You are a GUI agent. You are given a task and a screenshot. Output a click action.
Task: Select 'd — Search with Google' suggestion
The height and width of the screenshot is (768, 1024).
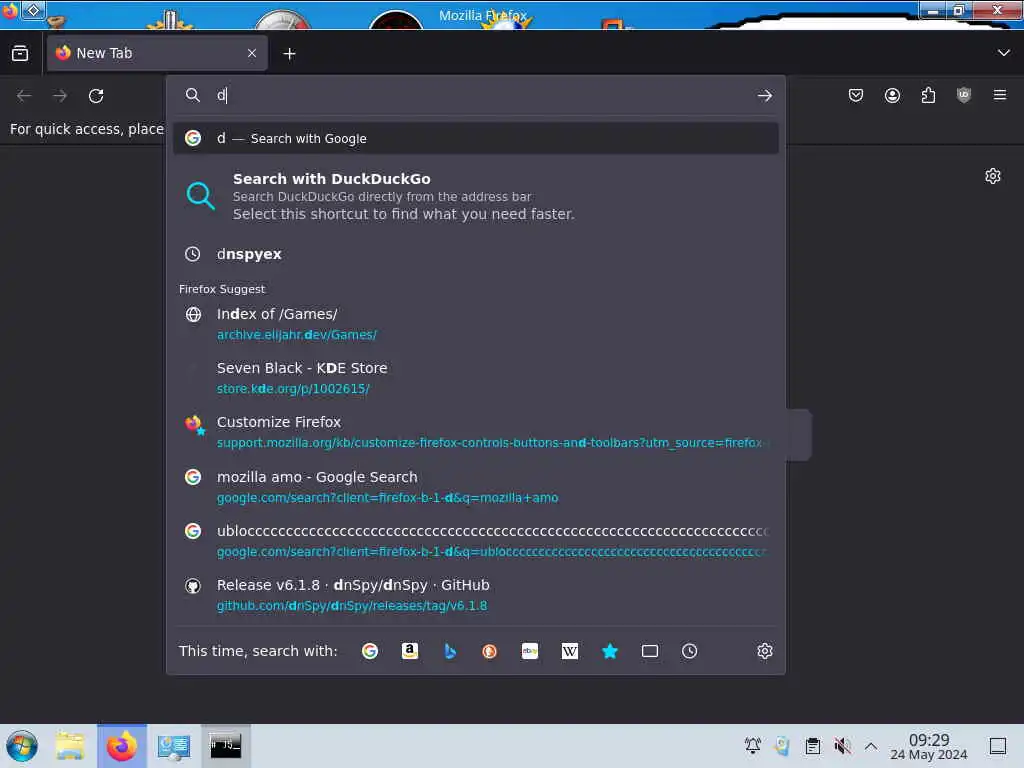pyautogui.click(x=475, y=138)
